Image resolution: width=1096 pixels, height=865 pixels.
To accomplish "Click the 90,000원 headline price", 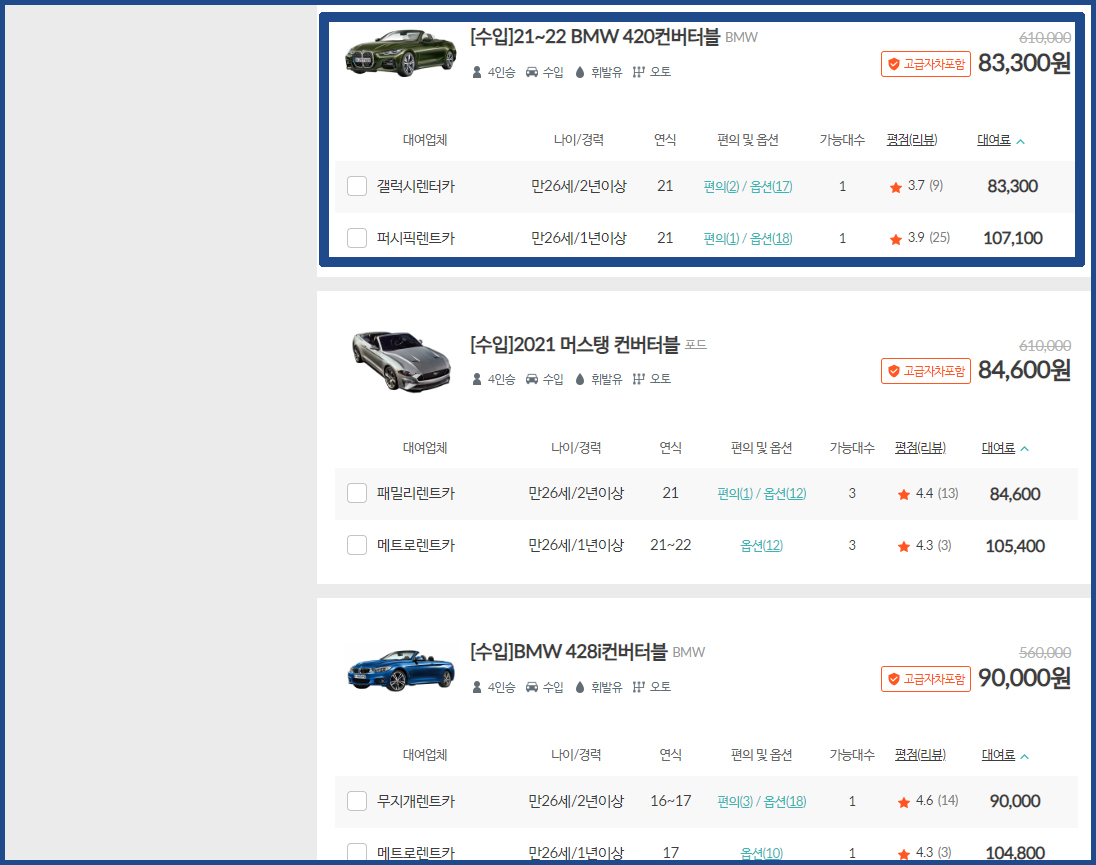I will point(1024,677).
